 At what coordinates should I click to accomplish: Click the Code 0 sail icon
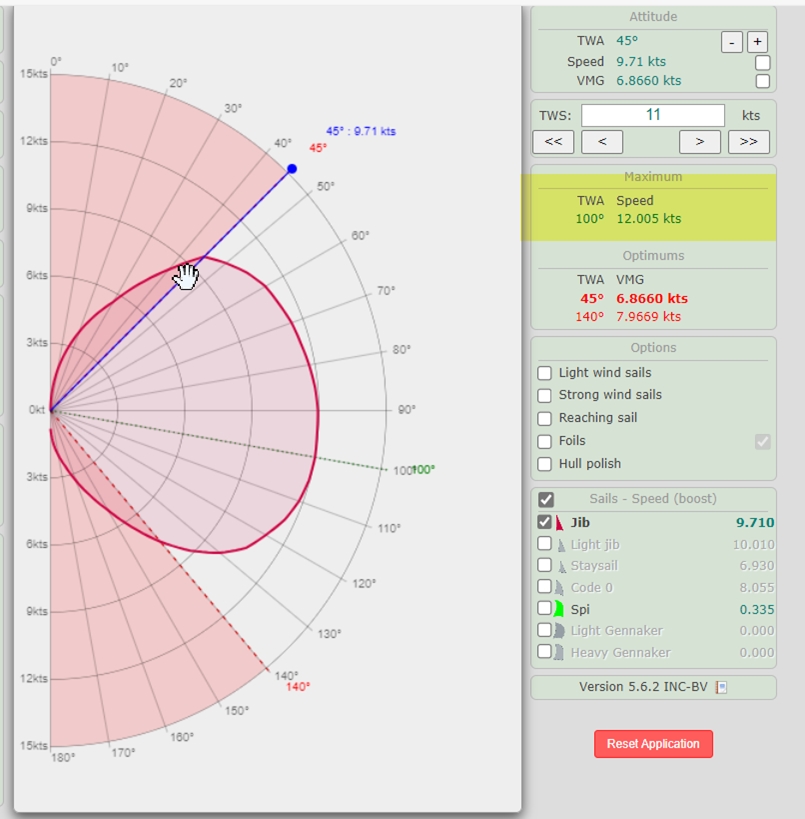[x=560, y=588]
